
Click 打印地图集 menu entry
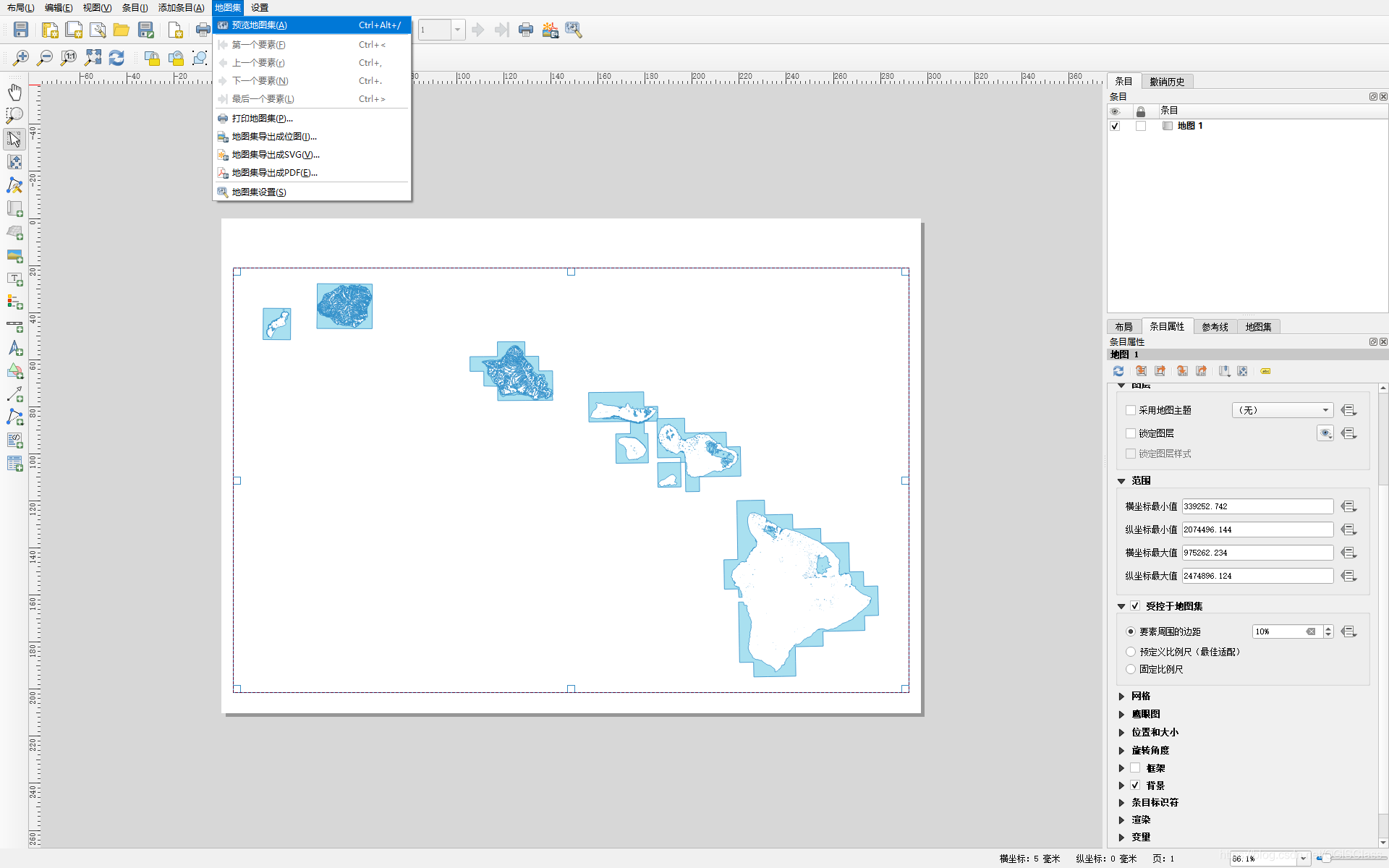pos(262,119)
